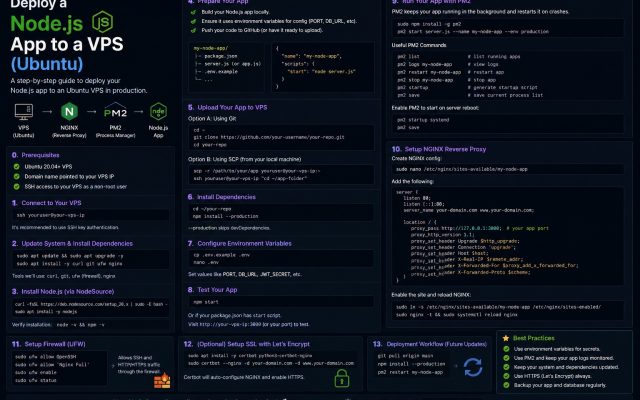Click the '"start": "node server.js"' JSON line
This screenshot has width=640, height=400.
(322, 71)
